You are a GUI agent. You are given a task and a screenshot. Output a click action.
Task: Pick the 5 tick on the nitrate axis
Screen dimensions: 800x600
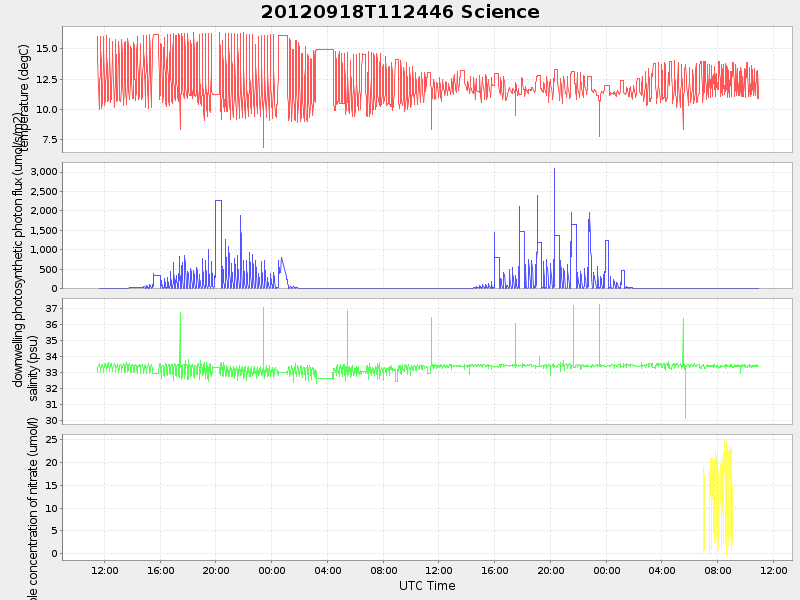coord(55,531)
